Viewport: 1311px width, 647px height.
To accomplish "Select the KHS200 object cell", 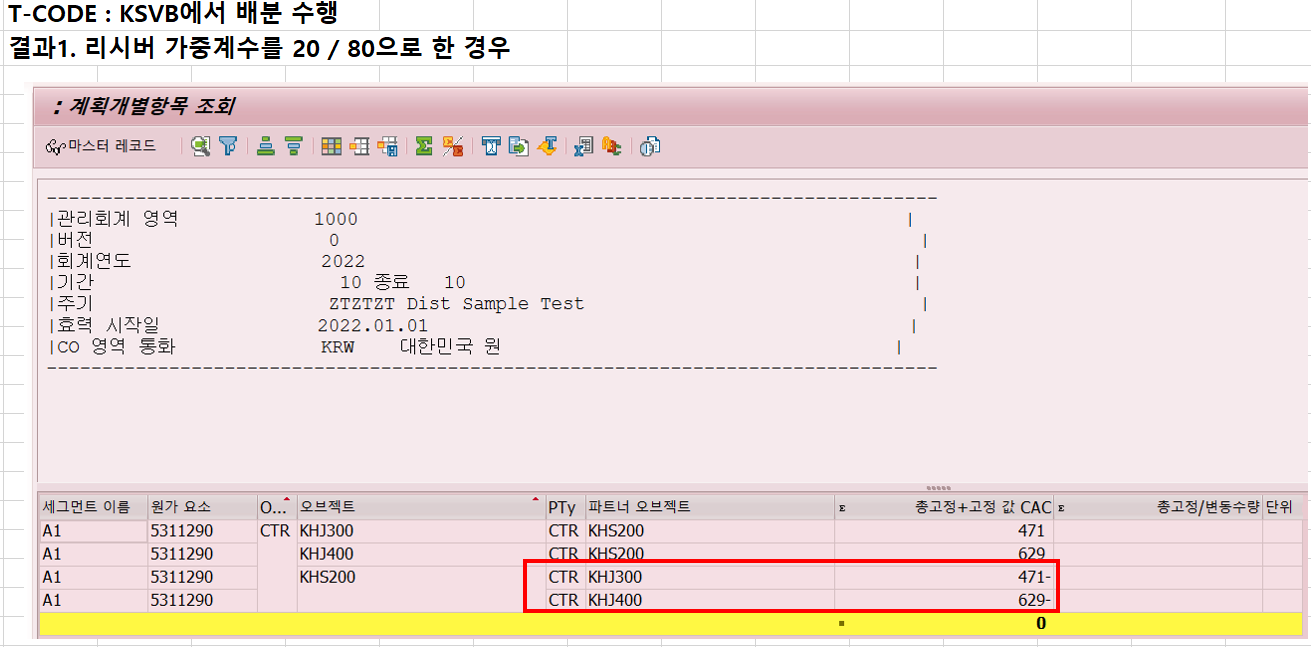I will (x=420, y=577).
